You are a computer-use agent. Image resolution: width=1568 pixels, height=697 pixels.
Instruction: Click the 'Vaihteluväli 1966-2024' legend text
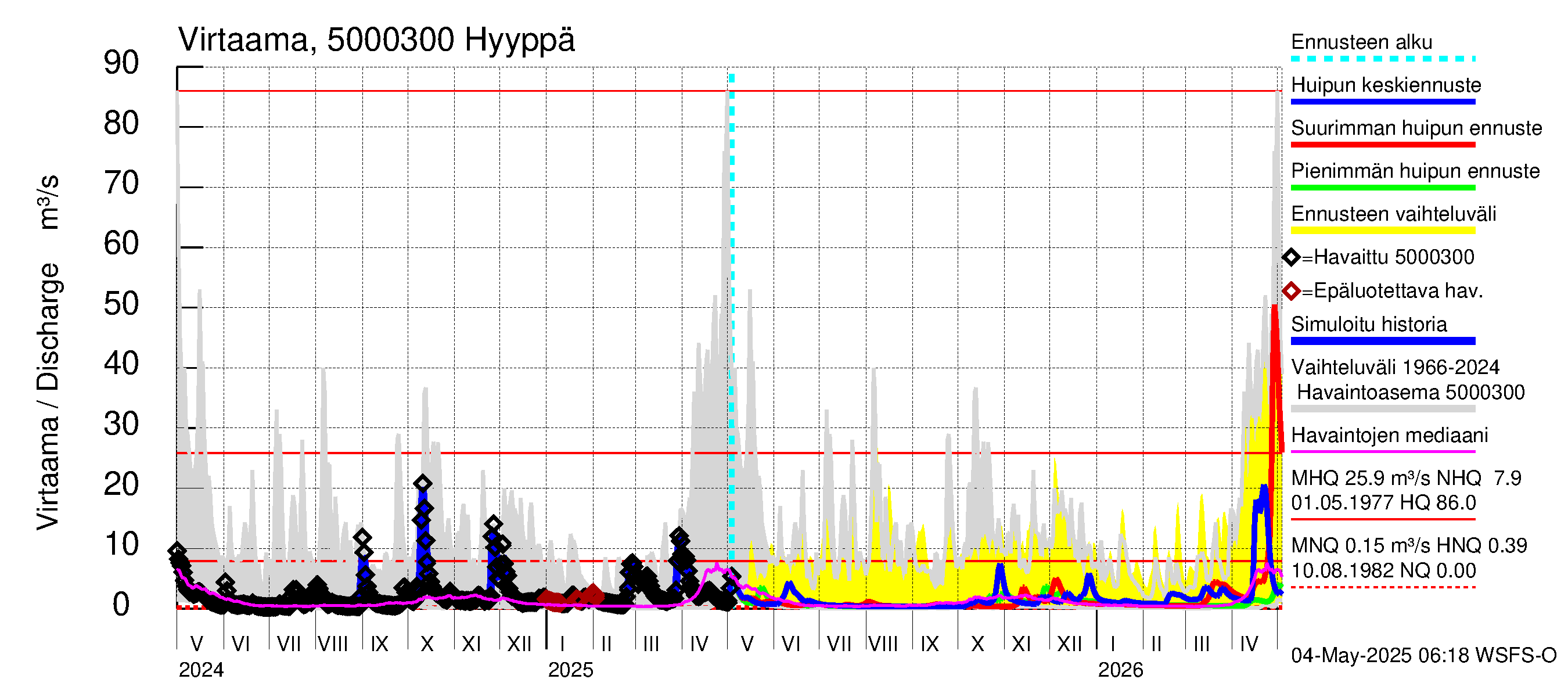[1395, 367]
